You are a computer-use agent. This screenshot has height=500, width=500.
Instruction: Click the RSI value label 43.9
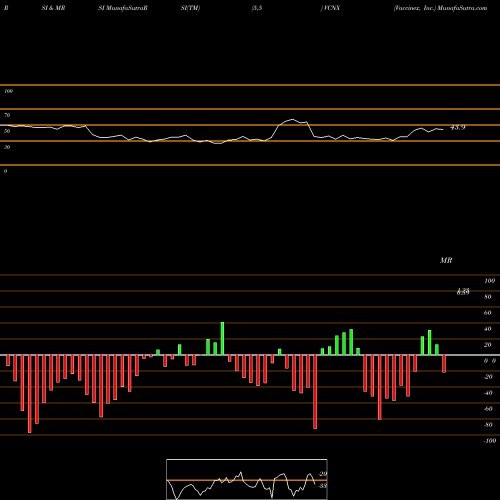(x=457, y=127)
